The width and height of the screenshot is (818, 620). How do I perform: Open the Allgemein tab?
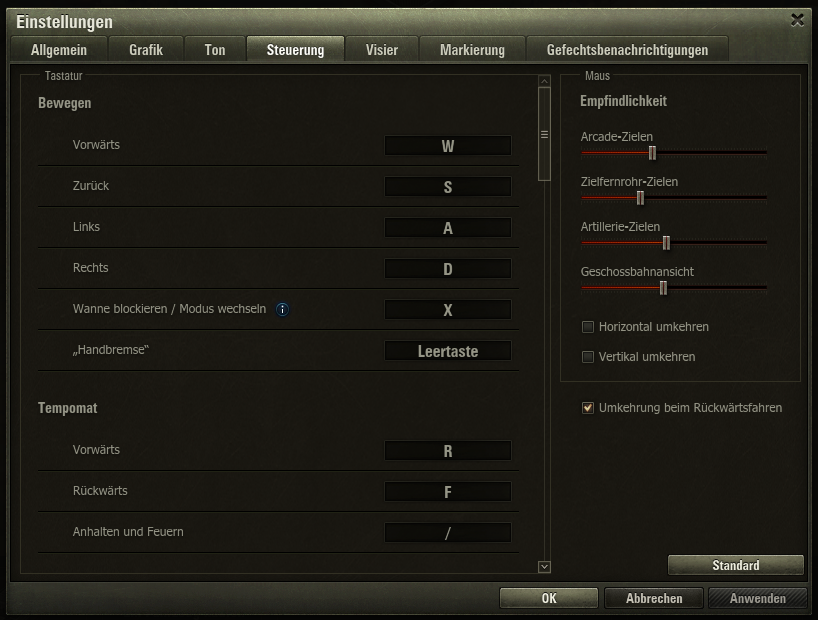pyautogui.click(x=59, y=50)
